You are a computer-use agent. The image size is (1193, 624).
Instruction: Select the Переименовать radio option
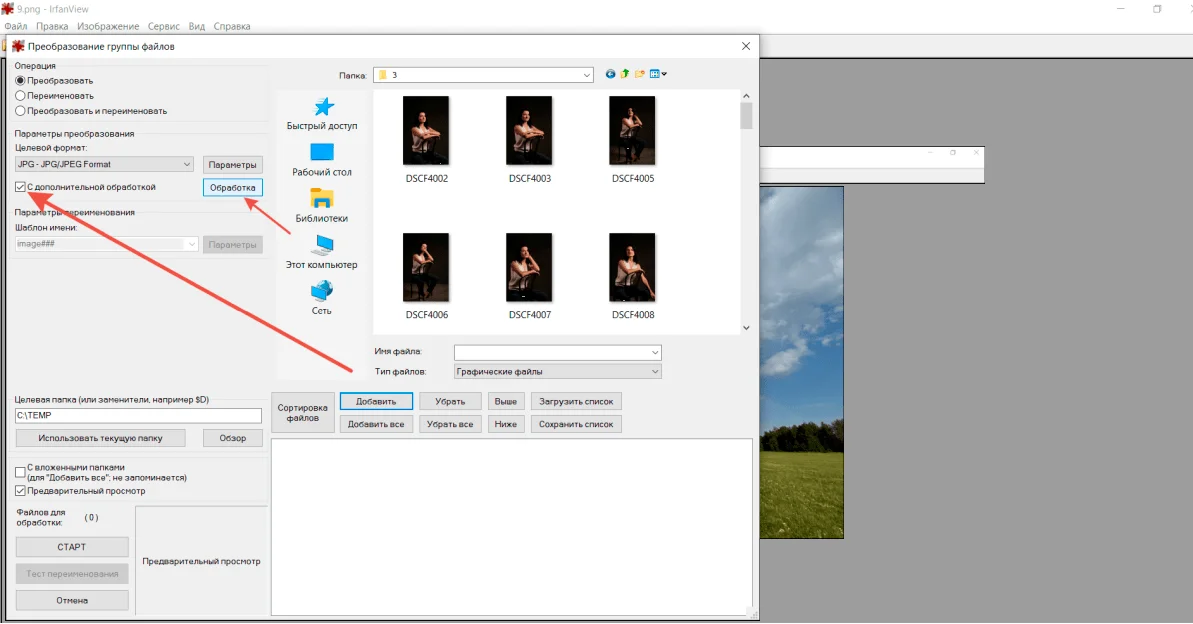(x=20, y=96)
